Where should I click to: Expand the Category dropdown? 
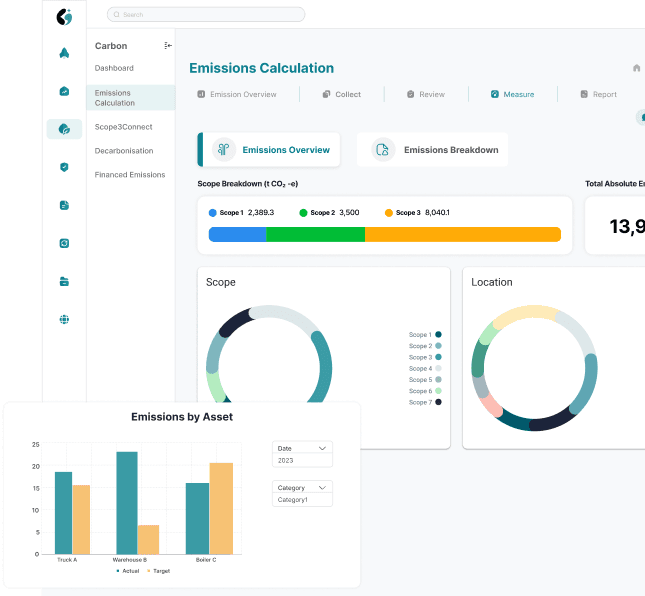pyautogui.click(x=302, y=488)
